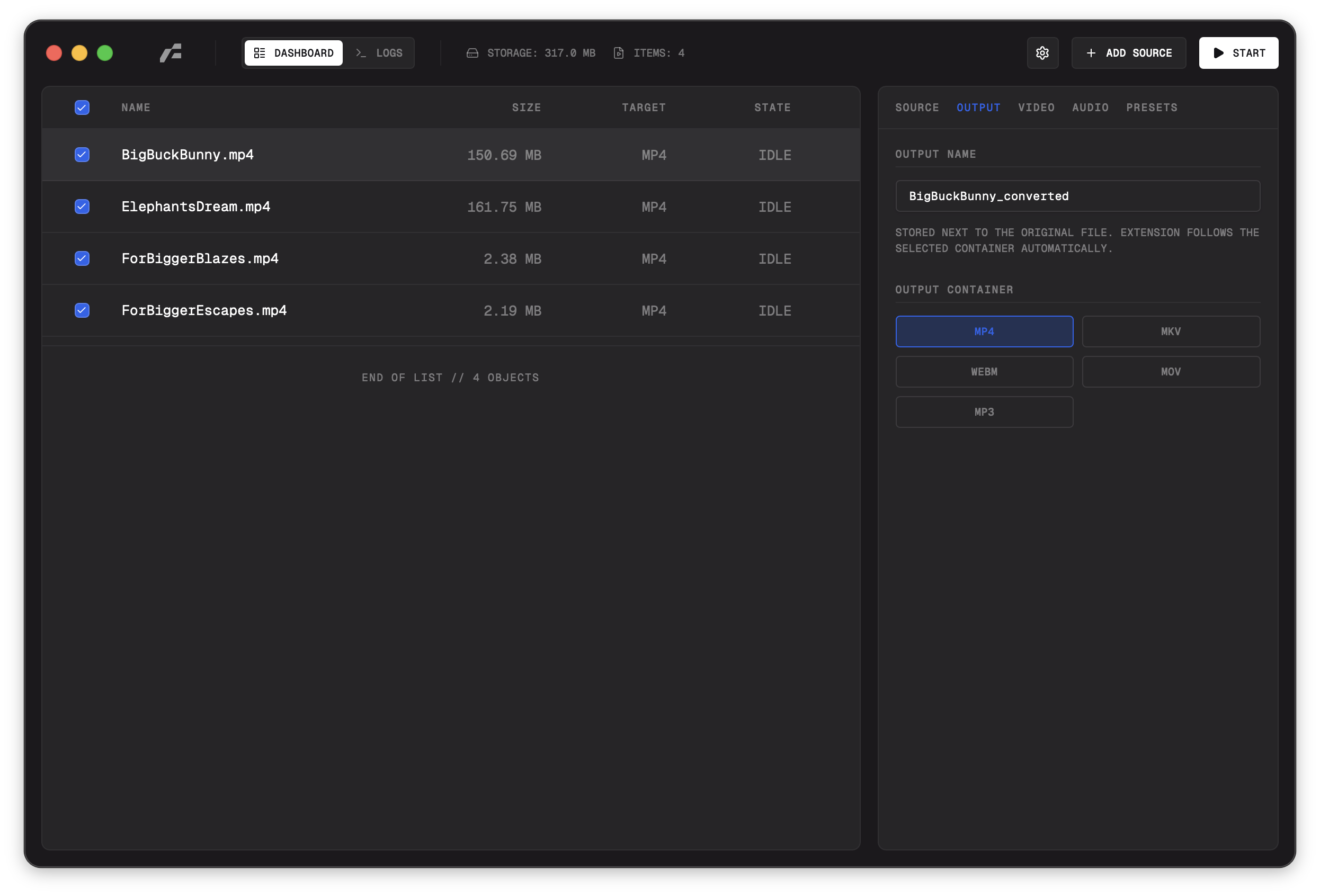This screenshot has width=1320, height=896.
Task: Switch to the Source tab
Action: tap(917, 107)
